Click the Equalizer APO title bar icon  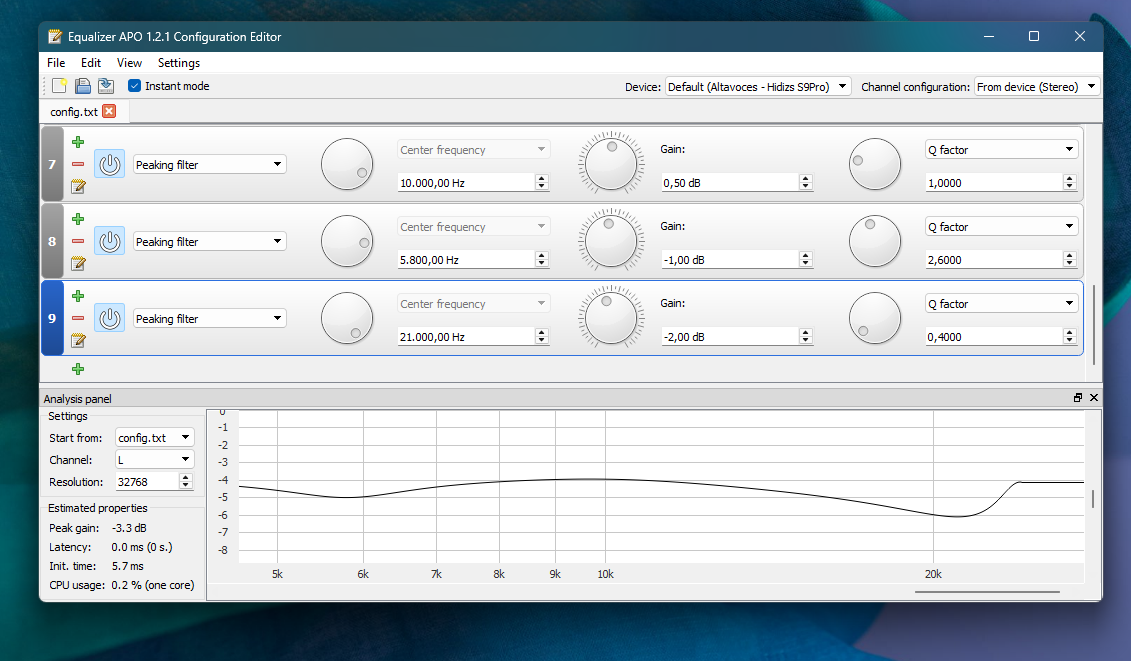click(55, 36)
